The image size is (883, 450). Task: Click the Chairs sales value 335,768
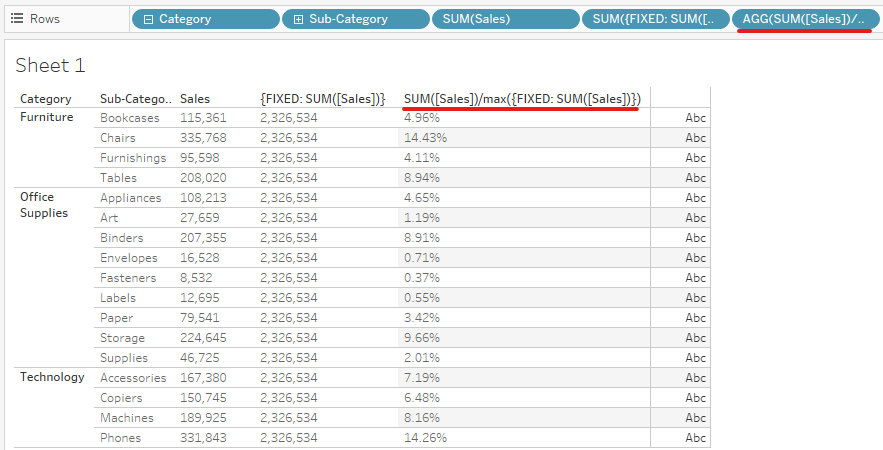(203, 138)
